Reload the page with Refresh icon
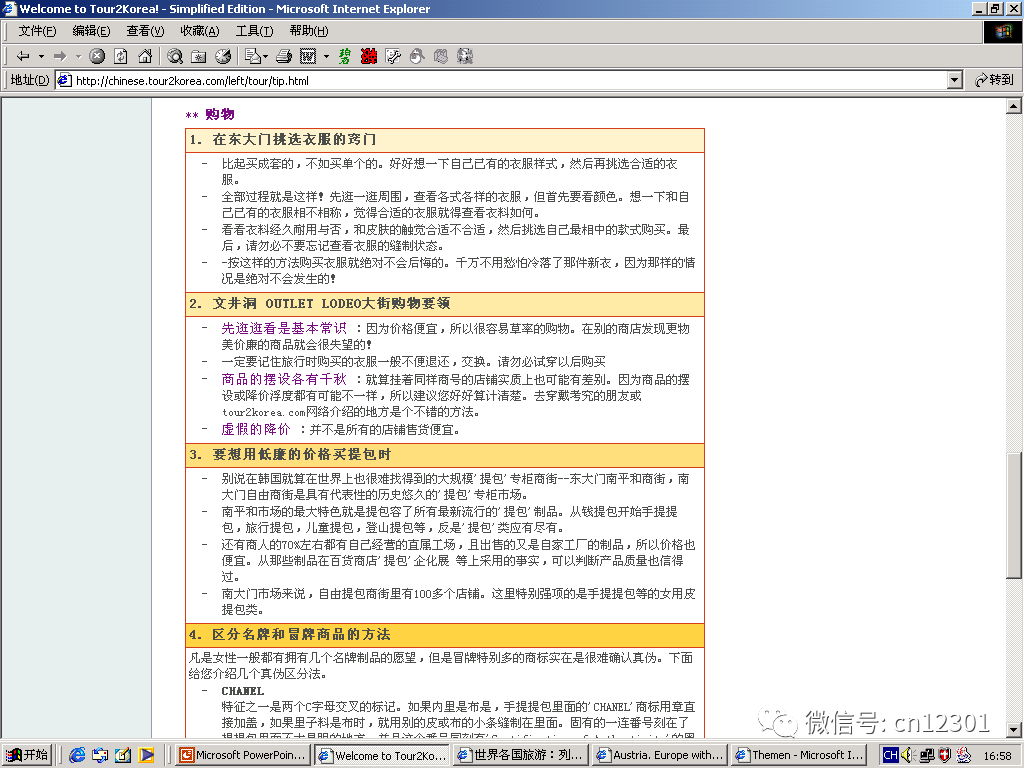The width and height of the screenshot is (1024, 768). click(x=121, y=56)
